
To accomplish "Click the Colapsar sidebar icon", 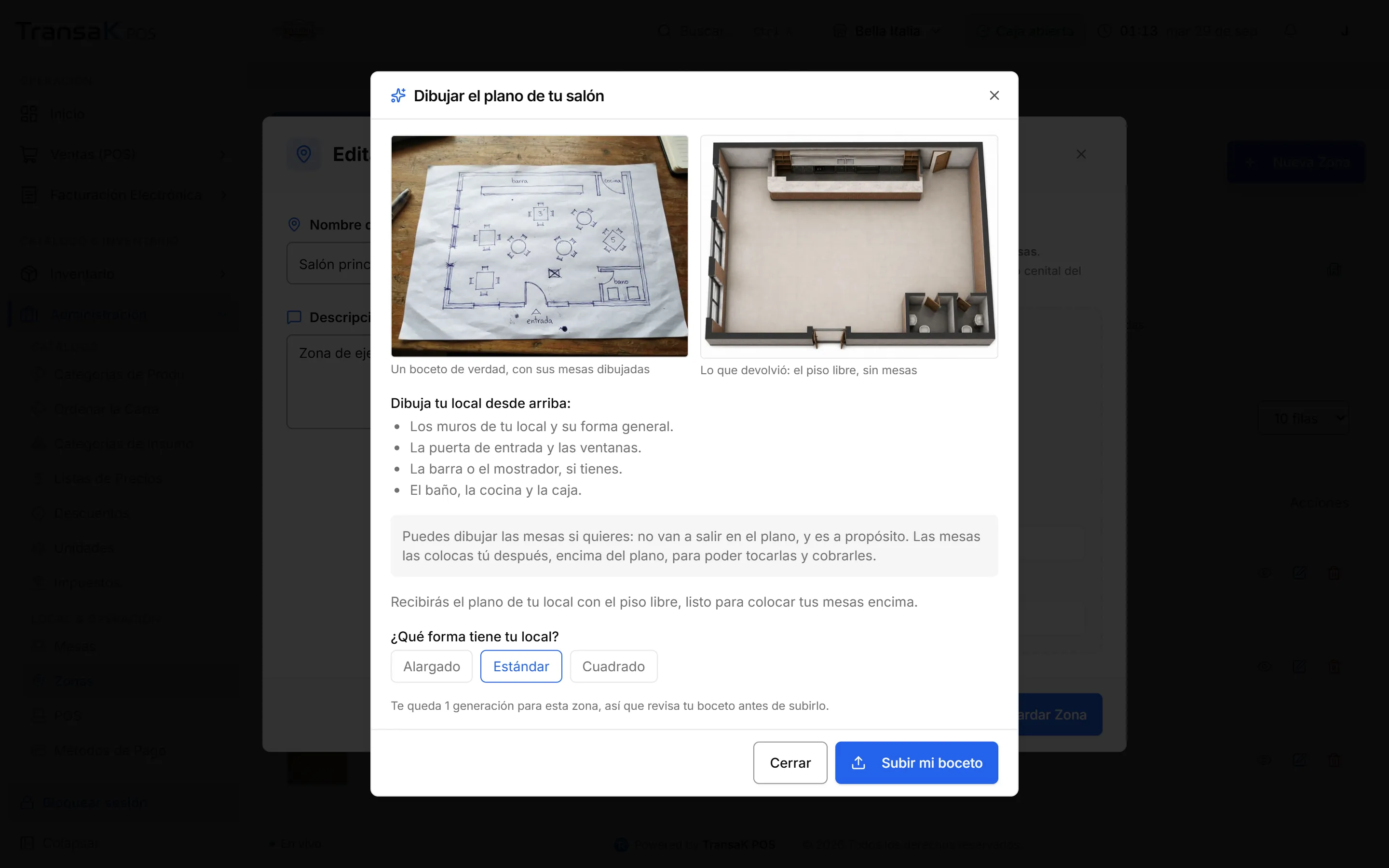I will click(27, 843).
